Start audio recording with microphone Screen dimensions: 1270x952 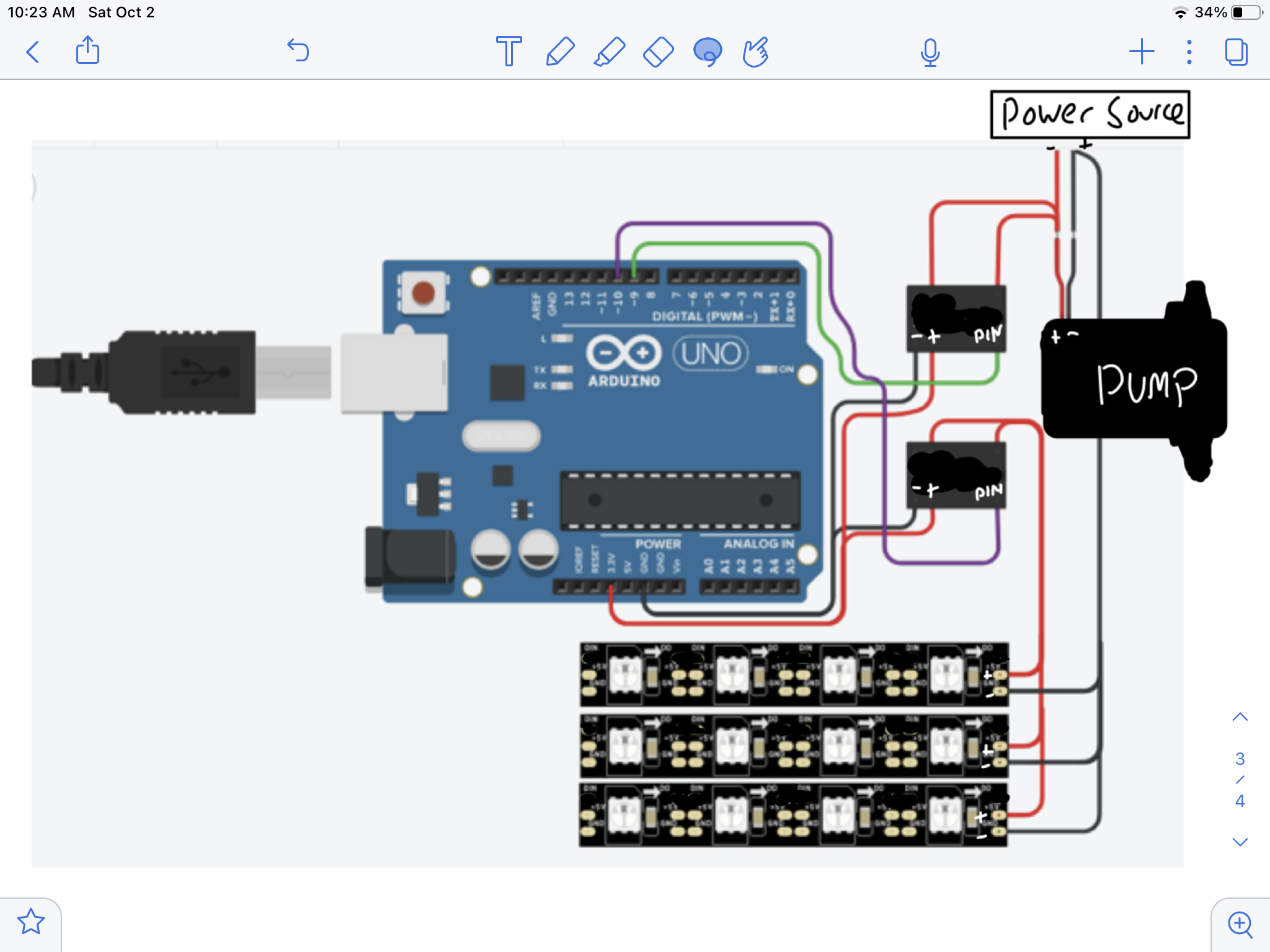[930, 52]
